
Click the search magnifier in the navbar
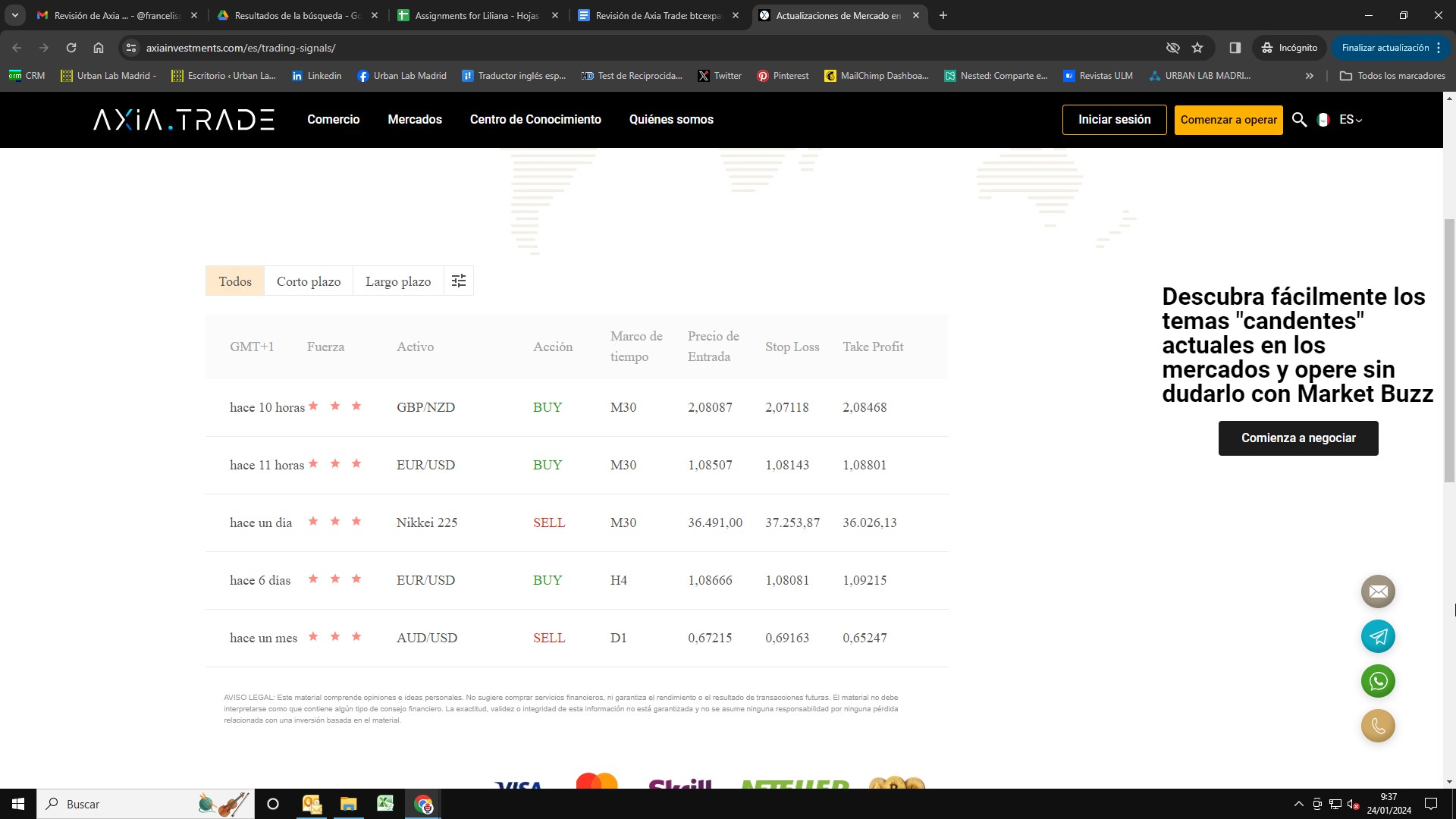click(1300, 120)
